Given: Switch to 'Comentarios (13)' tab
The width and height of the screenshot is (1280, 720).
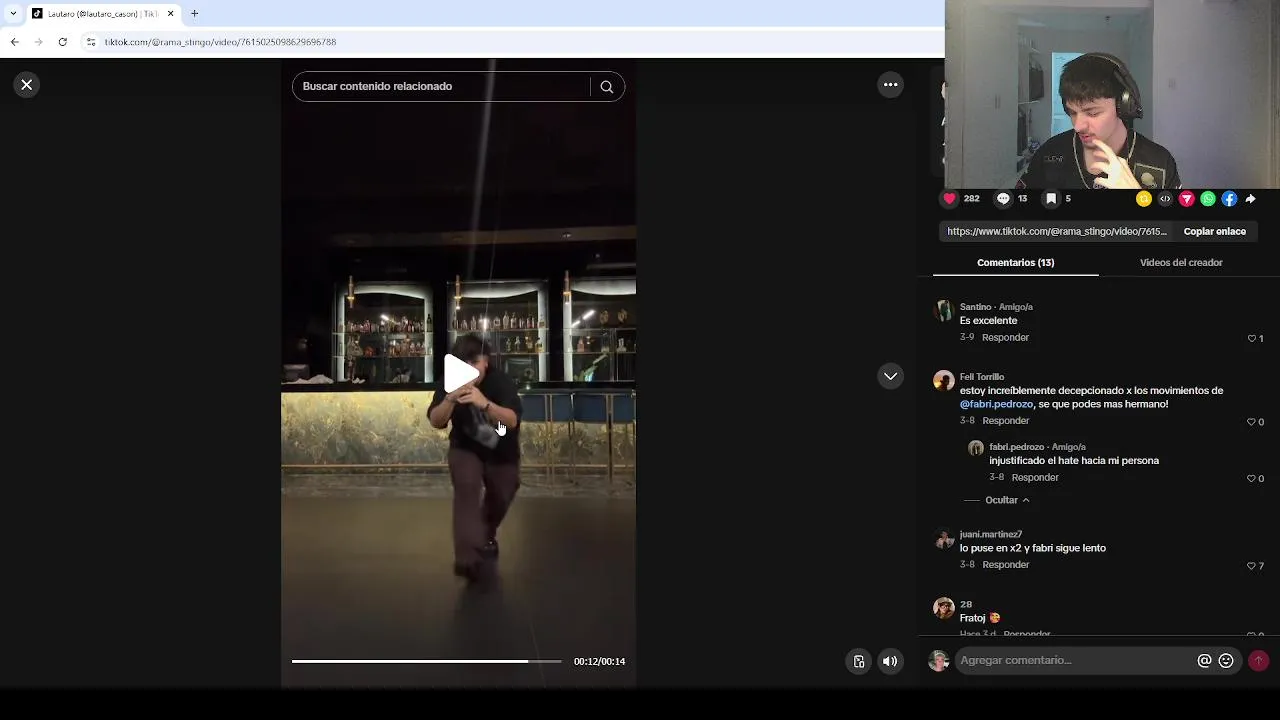Looking at the screenshot, I should [x=1015, y=263].
